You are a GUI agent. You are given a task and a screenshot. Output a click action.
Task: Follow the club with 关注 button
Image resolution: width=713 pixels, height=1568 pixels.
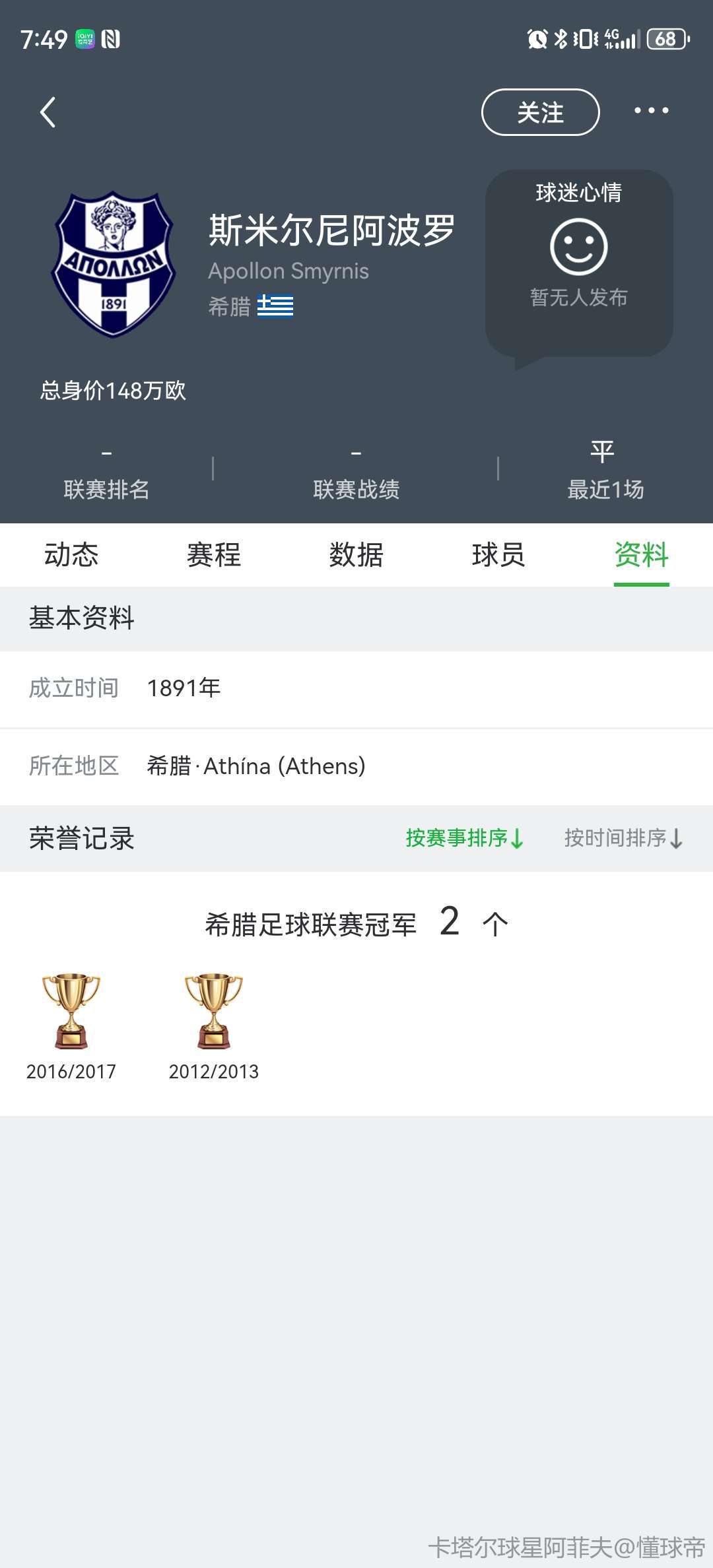pos(541,112)
